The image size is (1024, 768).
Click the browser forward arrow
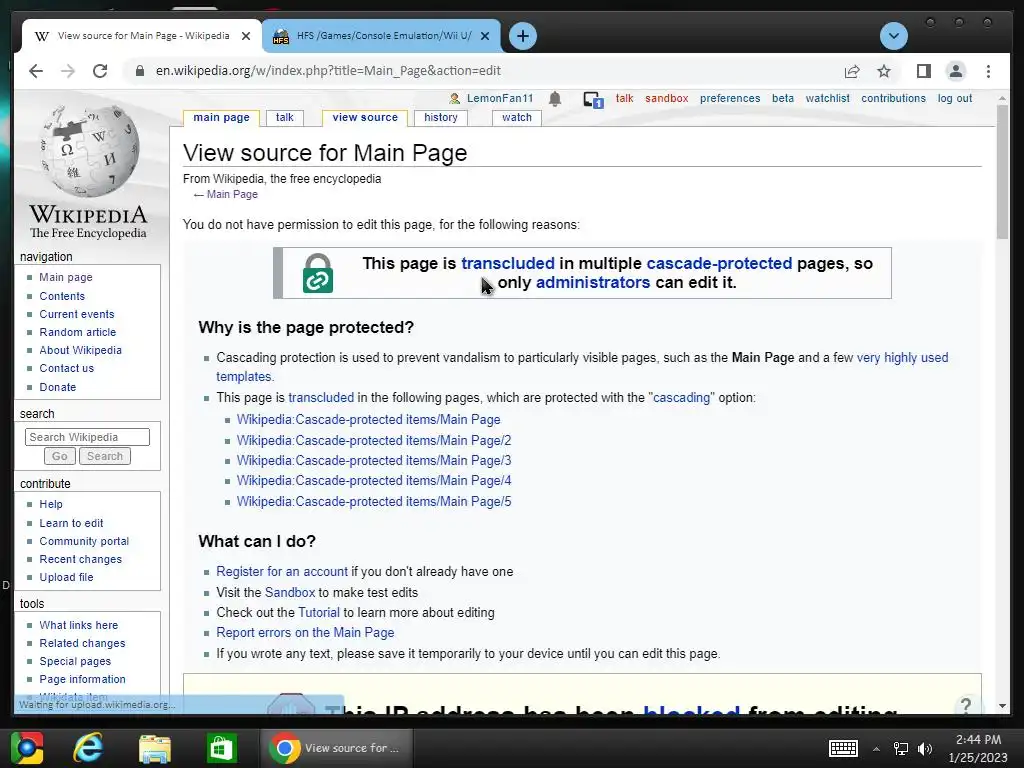click(68, 71)
